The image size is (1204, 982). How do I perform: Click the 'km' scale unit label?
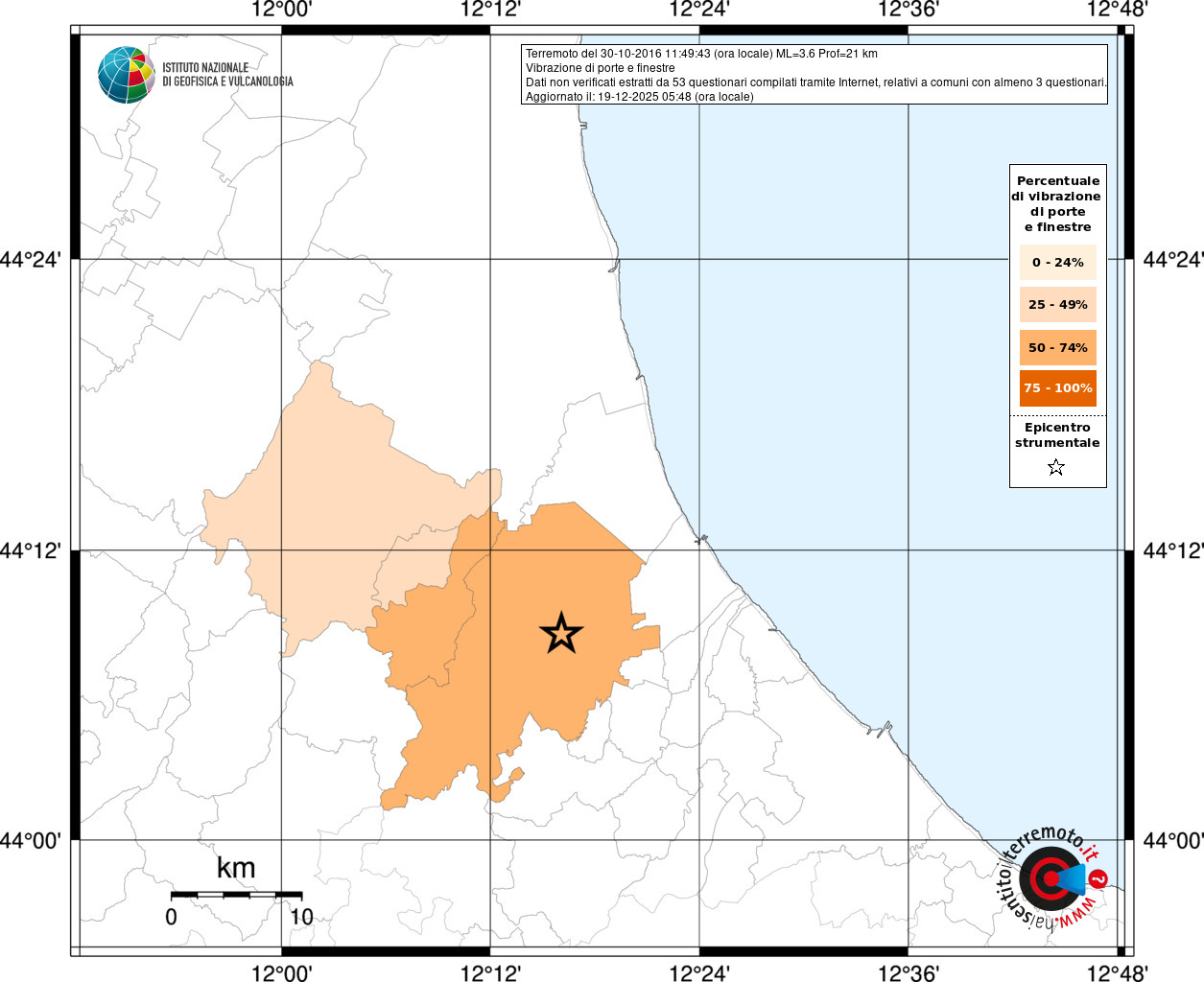click(236, 868)
